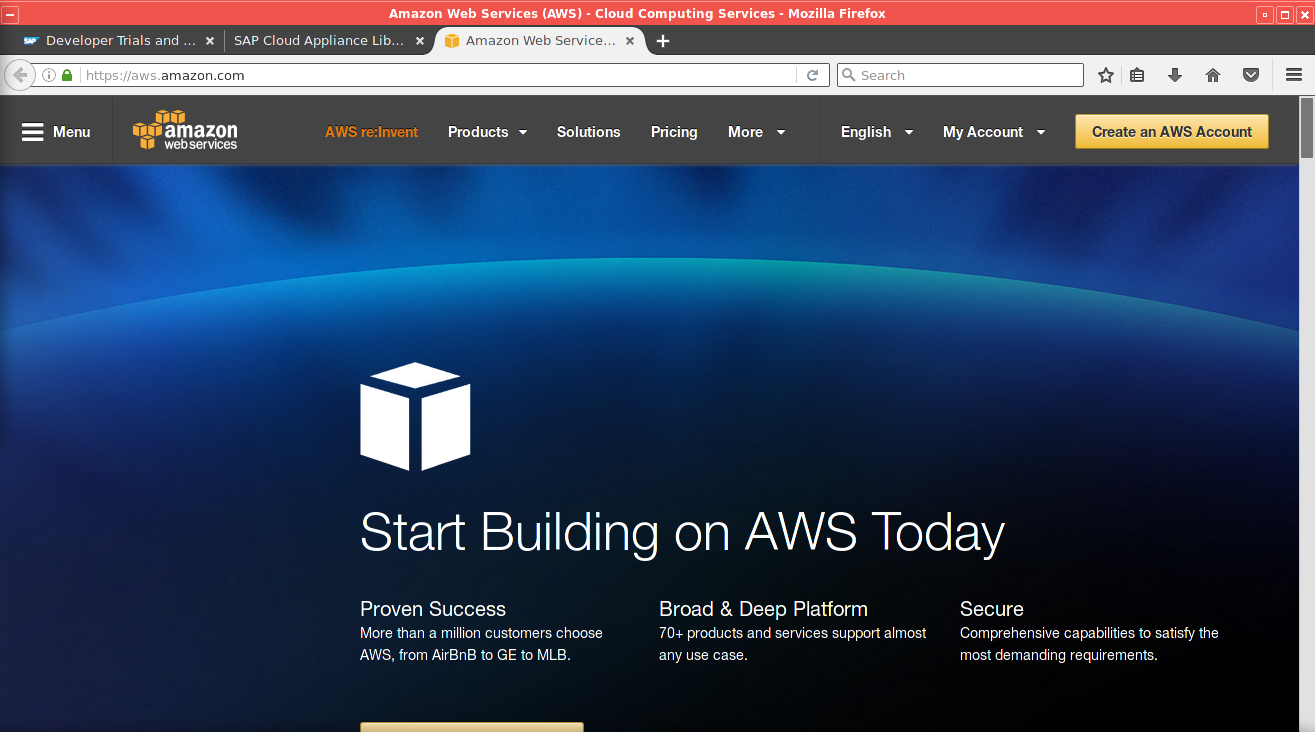Open the Pricing page
Screen dimensions: 1315x732
tap(674, 132)
